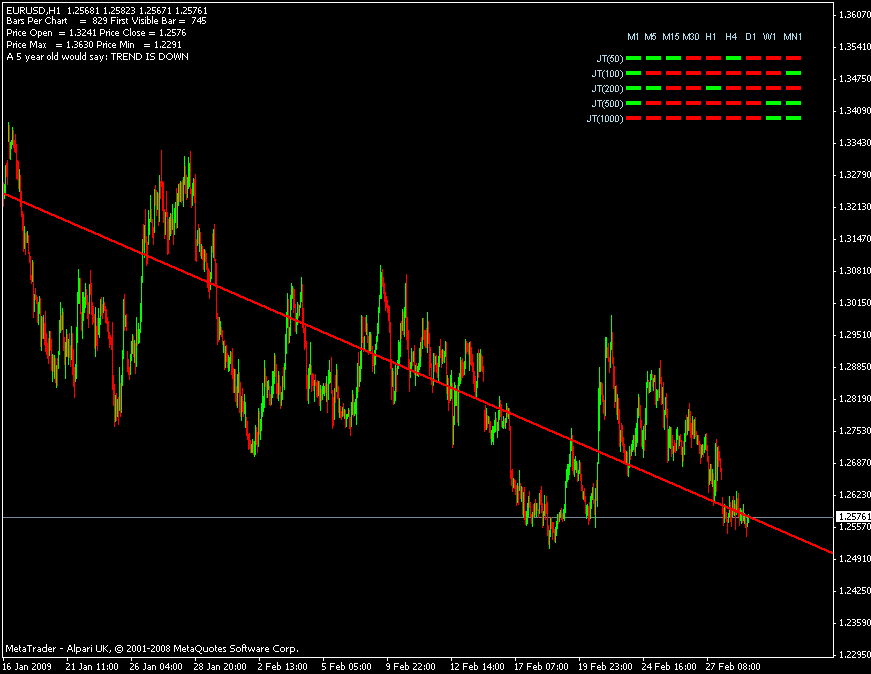Click the D1 timeframe column header

(750, 37)
